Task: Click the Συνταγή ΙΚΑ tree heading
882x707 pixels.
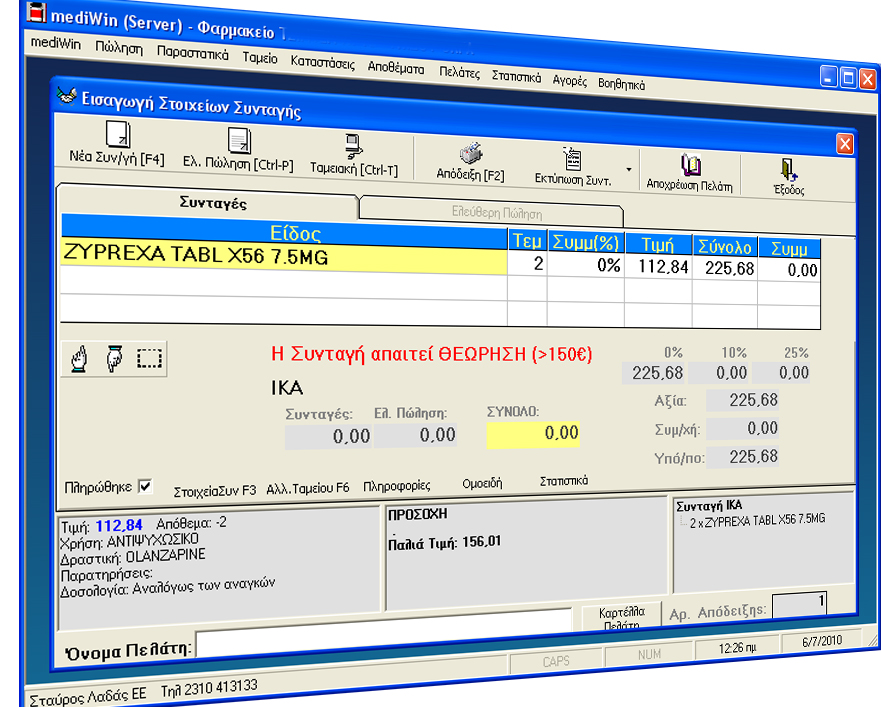Action: point(709,505)
